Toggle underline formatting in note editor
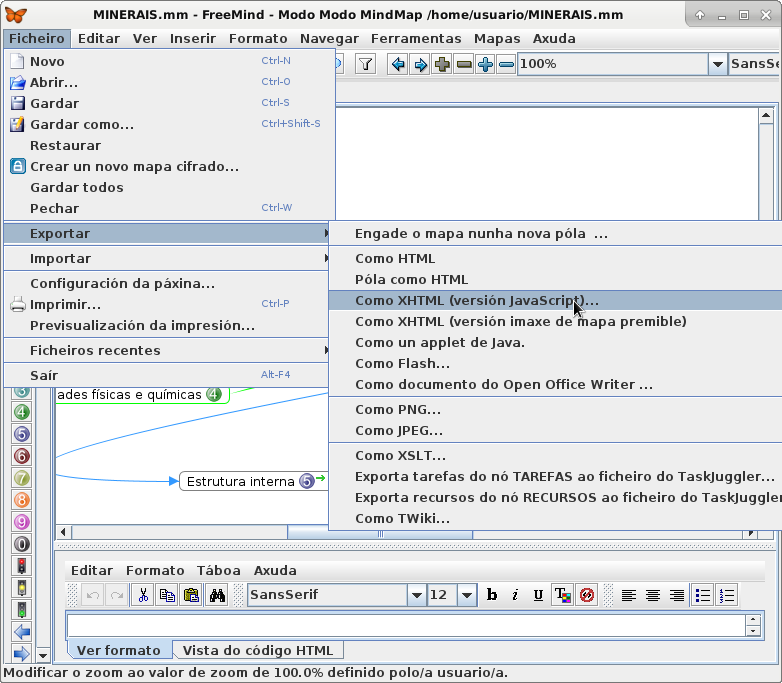782x683 pixels. pyautogui.click(x=538, y=595)
